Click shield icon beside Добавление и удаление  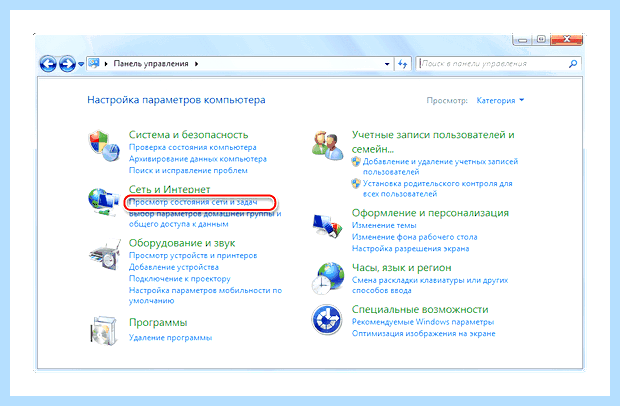coord(356,161)
